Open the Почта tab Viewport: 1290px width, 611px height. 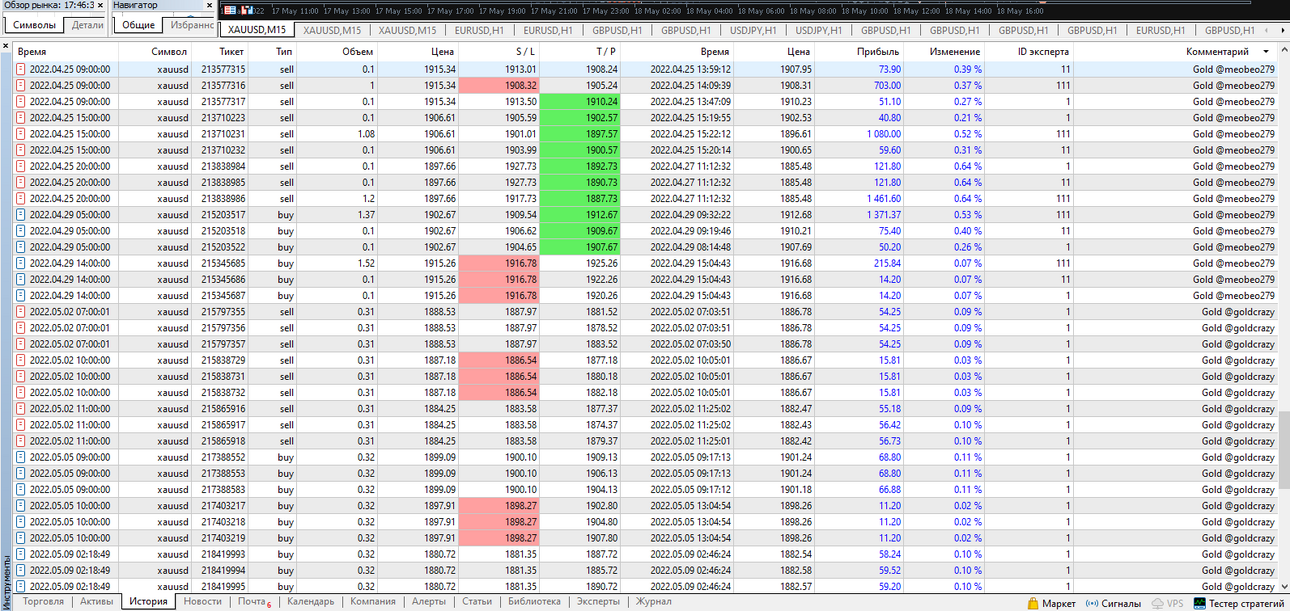pyautogui.click(x=254, y=602)
